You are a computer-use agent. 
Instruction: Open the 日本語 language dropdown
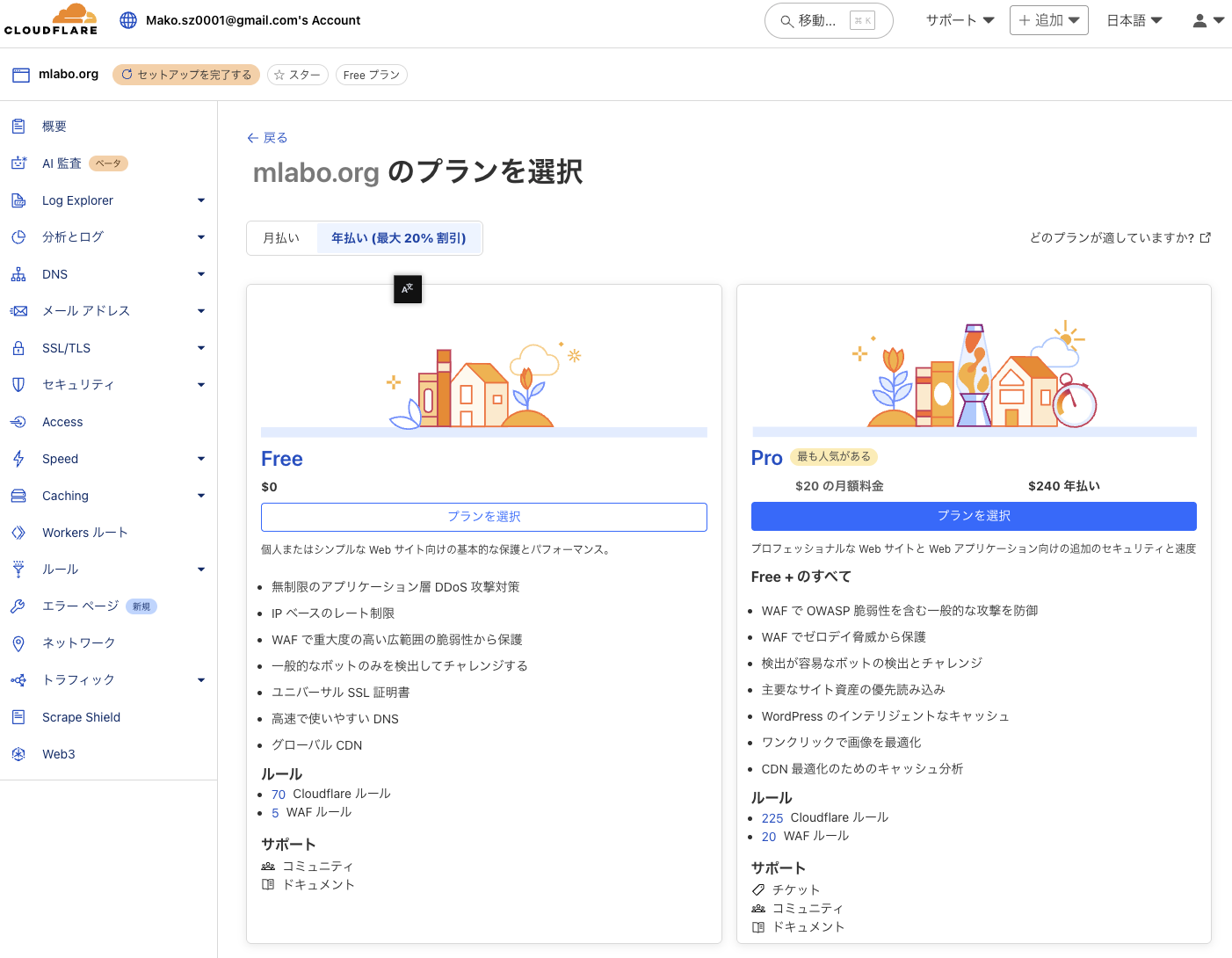point(1134,19)
